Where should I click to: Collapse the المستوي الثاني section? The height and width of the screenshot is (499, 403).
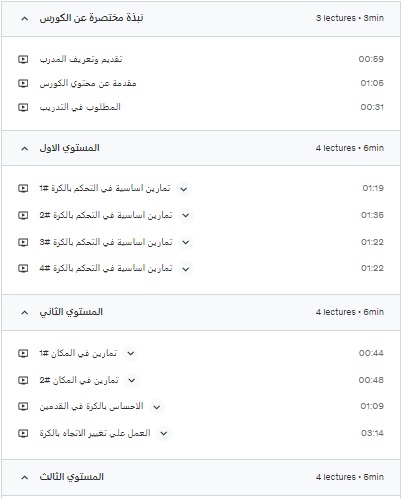click(25, 312)
